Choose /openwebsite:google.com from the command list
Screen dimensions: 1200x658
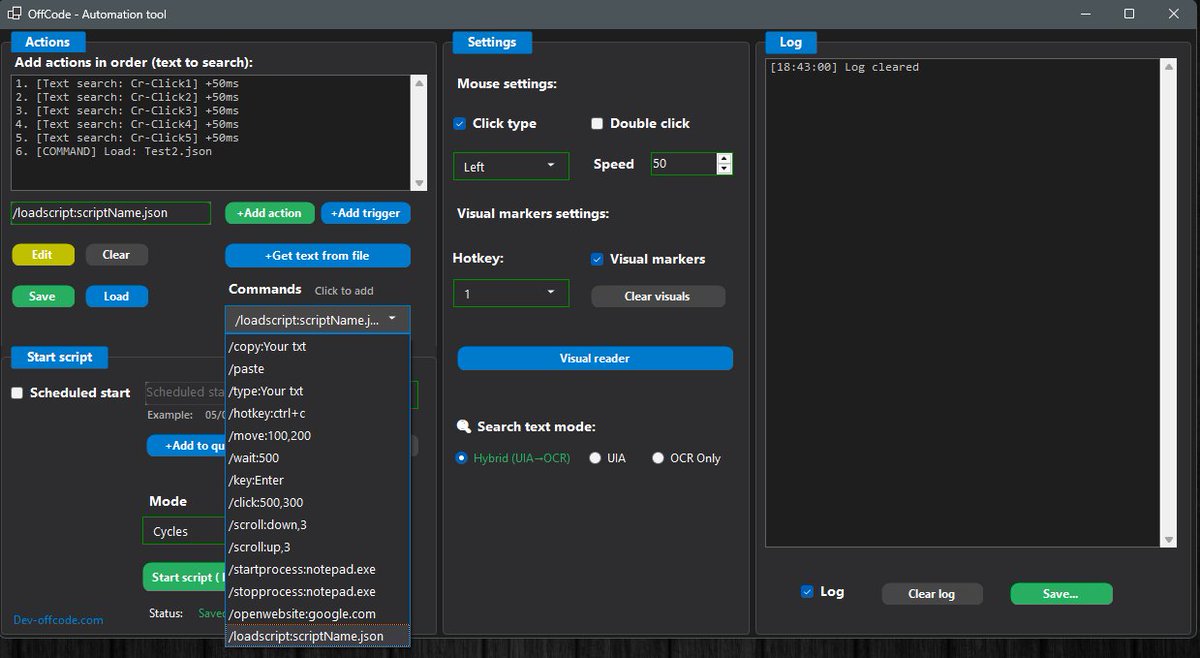pos(300,613)
